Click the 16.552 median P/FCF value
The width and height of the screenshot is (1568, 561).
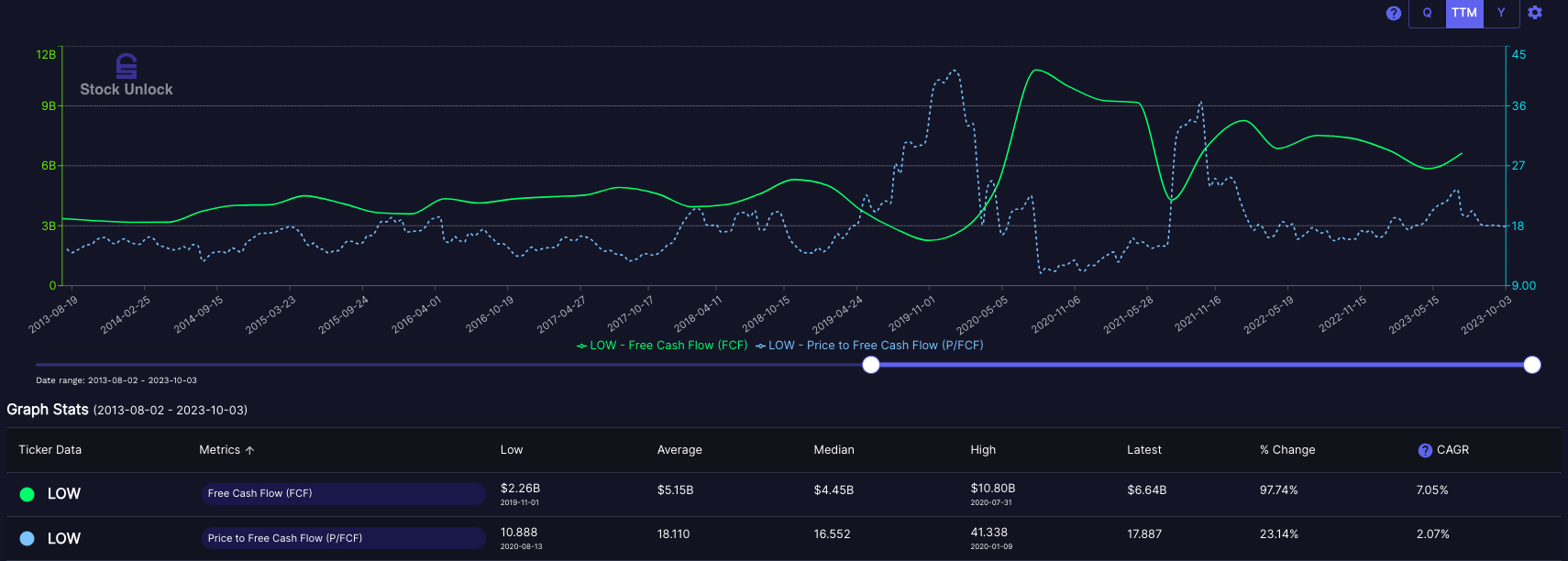(833, 534)
